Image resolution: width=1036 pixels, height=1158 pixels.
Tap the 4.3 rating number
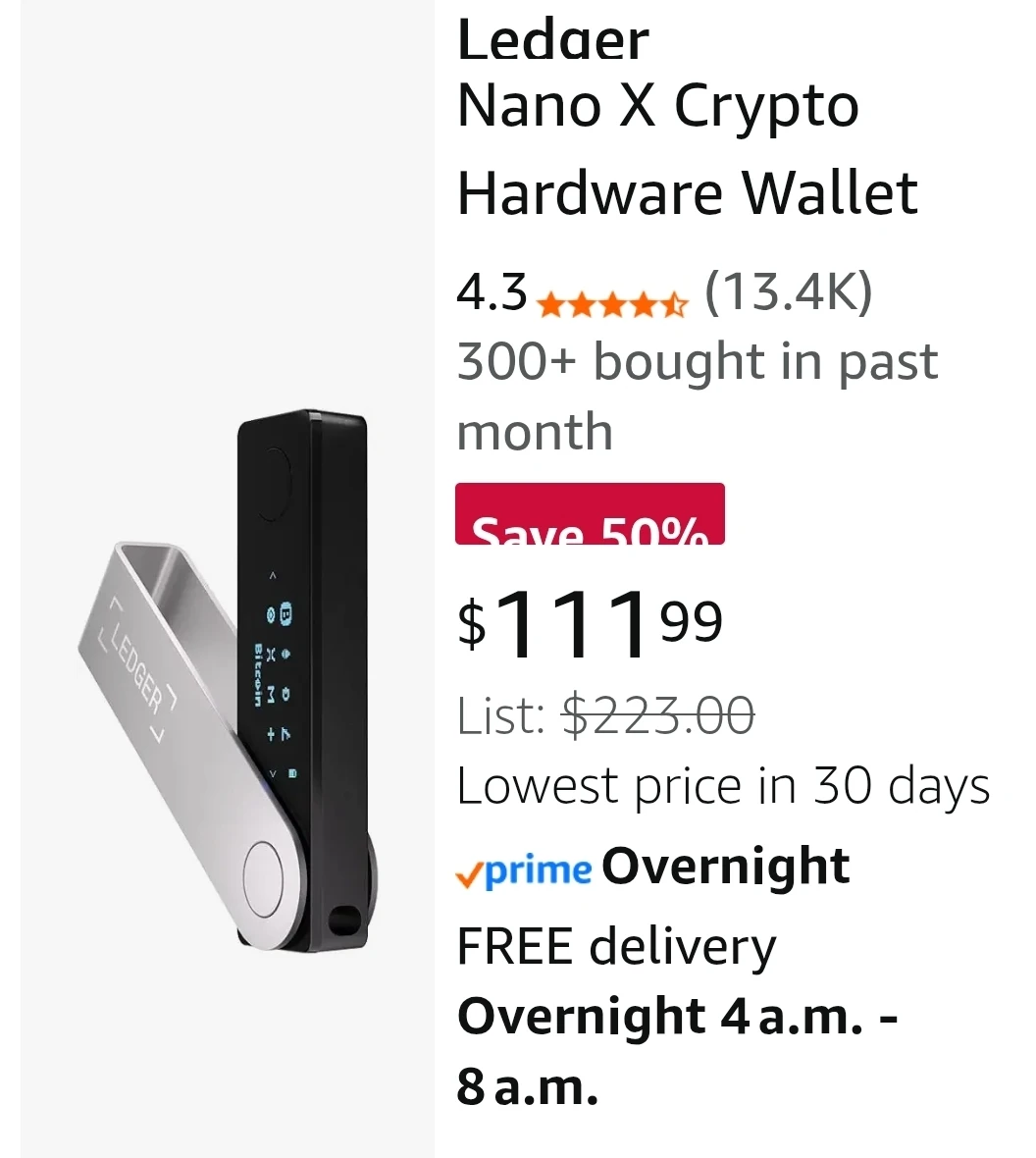coord(492,292)
